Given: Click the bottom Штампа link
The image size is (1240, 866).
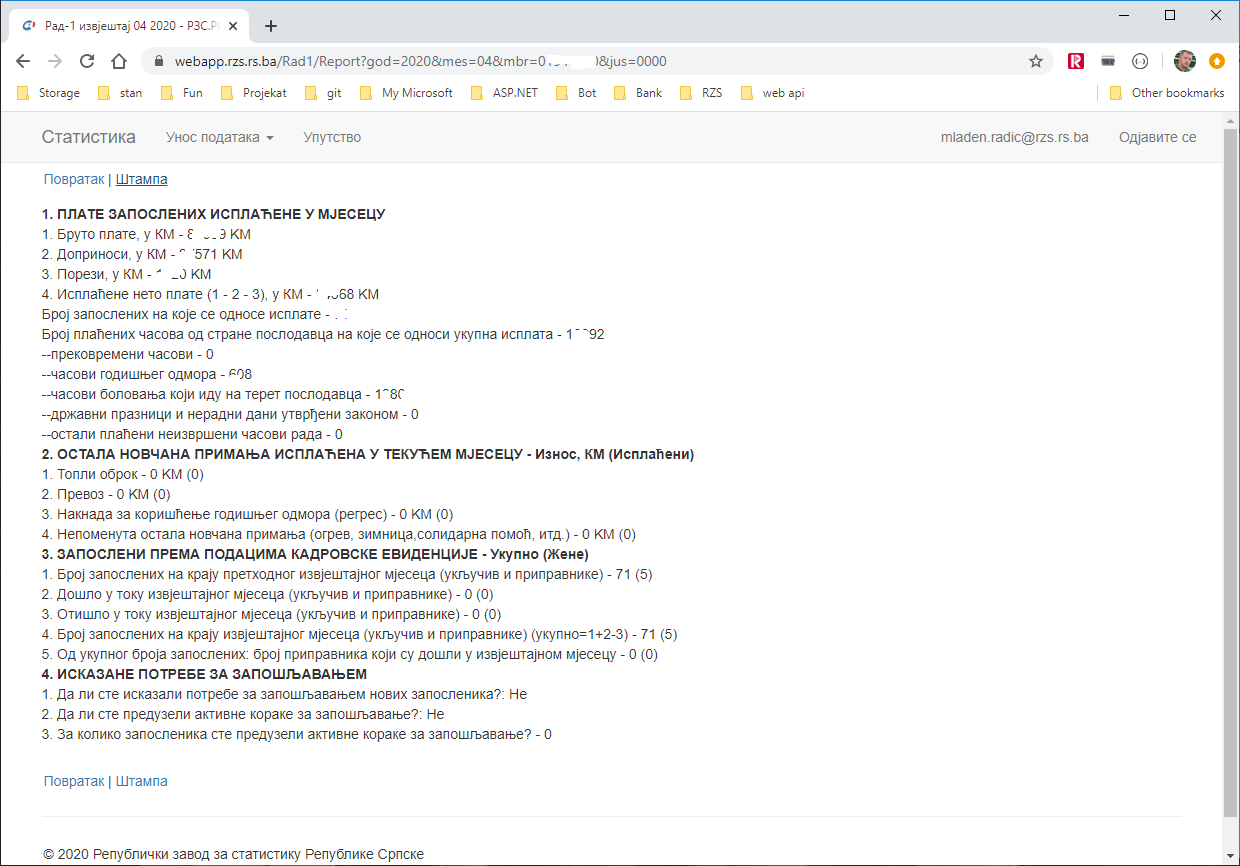Looking at the screenshot, I should click(x=142, y=781).
